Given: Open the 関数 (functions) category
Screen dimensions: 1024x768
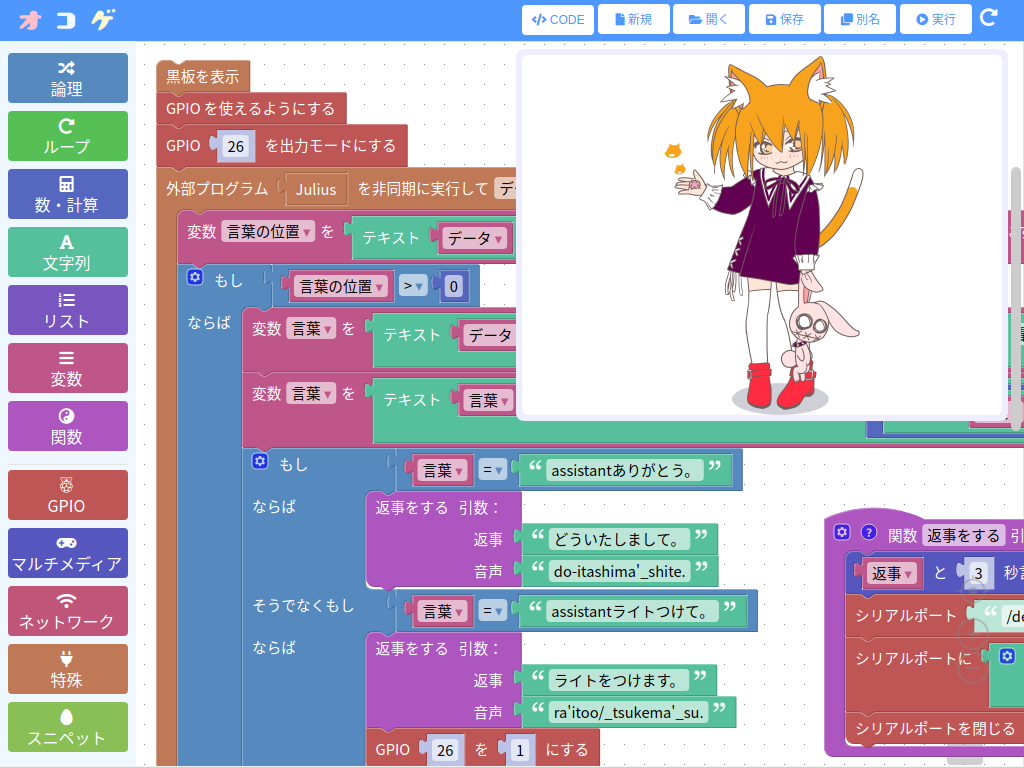Looking at the screenshot, I should (68, 426).
